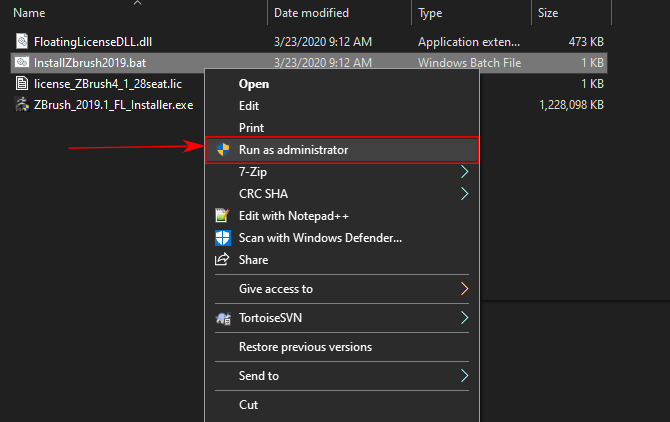Select the InstallZbrush2019.bat file name

click(90, 63)
